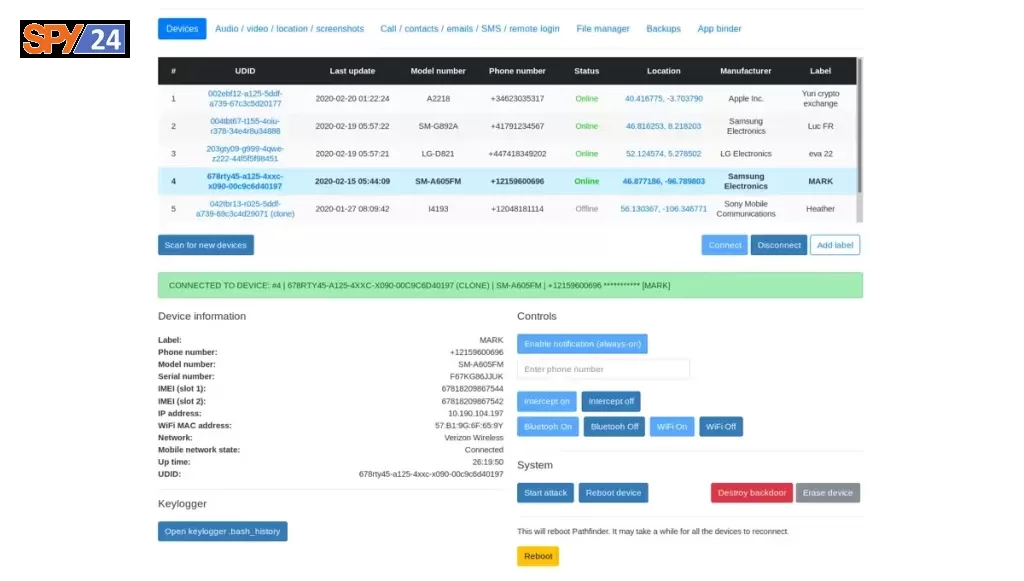Open UDID link starting with 004tbt67
The height and width of the screenshot is (581, 1024).
click(x=245, y=126)
